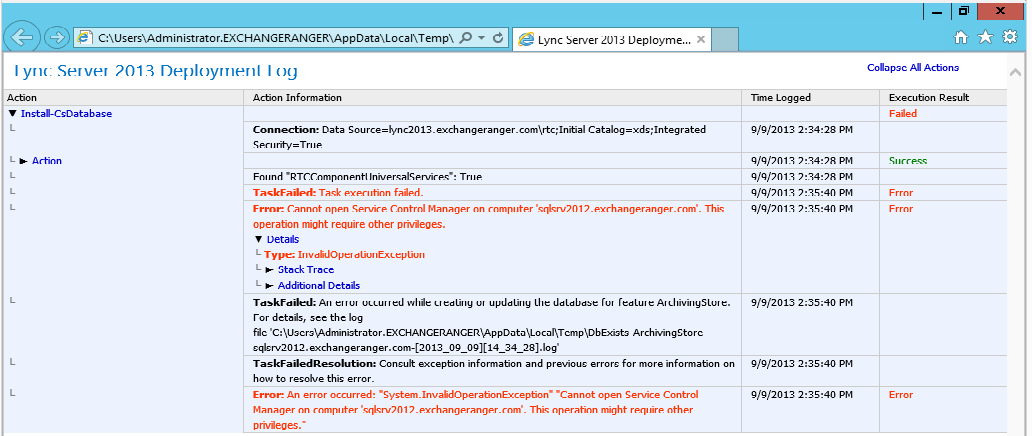Screen dimensions: 1032x436
Task: Open the address bar autocomplete dropdown arrow
Action: tap(482, 38)
